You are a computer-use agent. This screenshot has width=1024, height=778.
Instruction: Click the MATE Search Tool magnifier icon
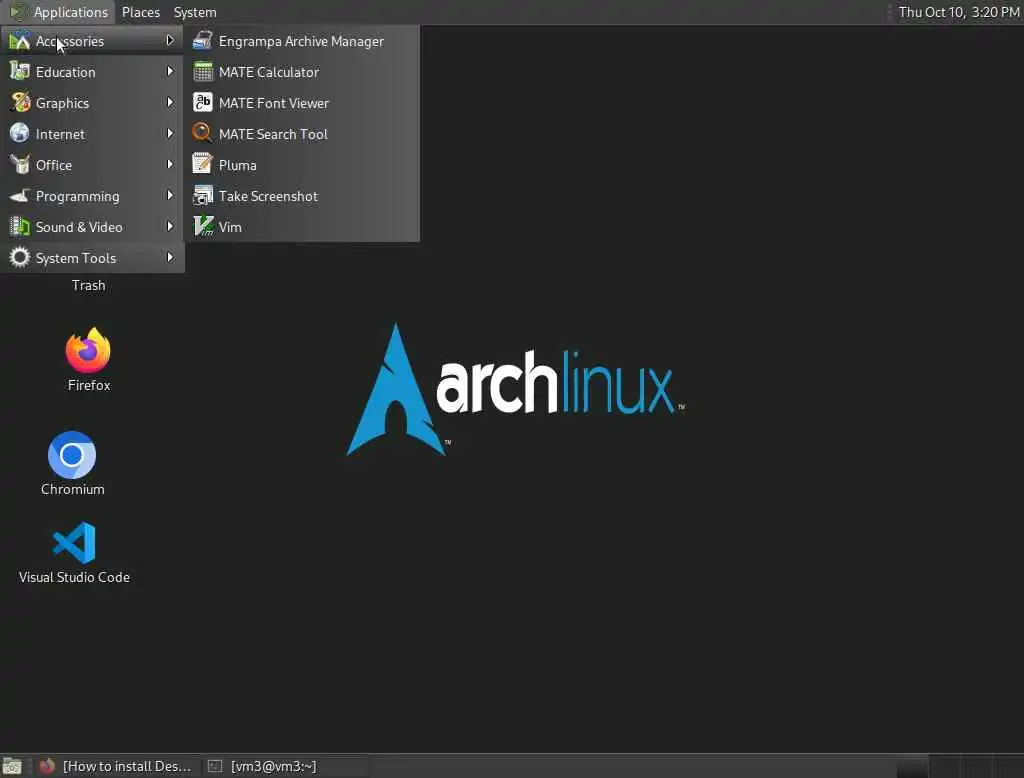[x=202, y=133]
